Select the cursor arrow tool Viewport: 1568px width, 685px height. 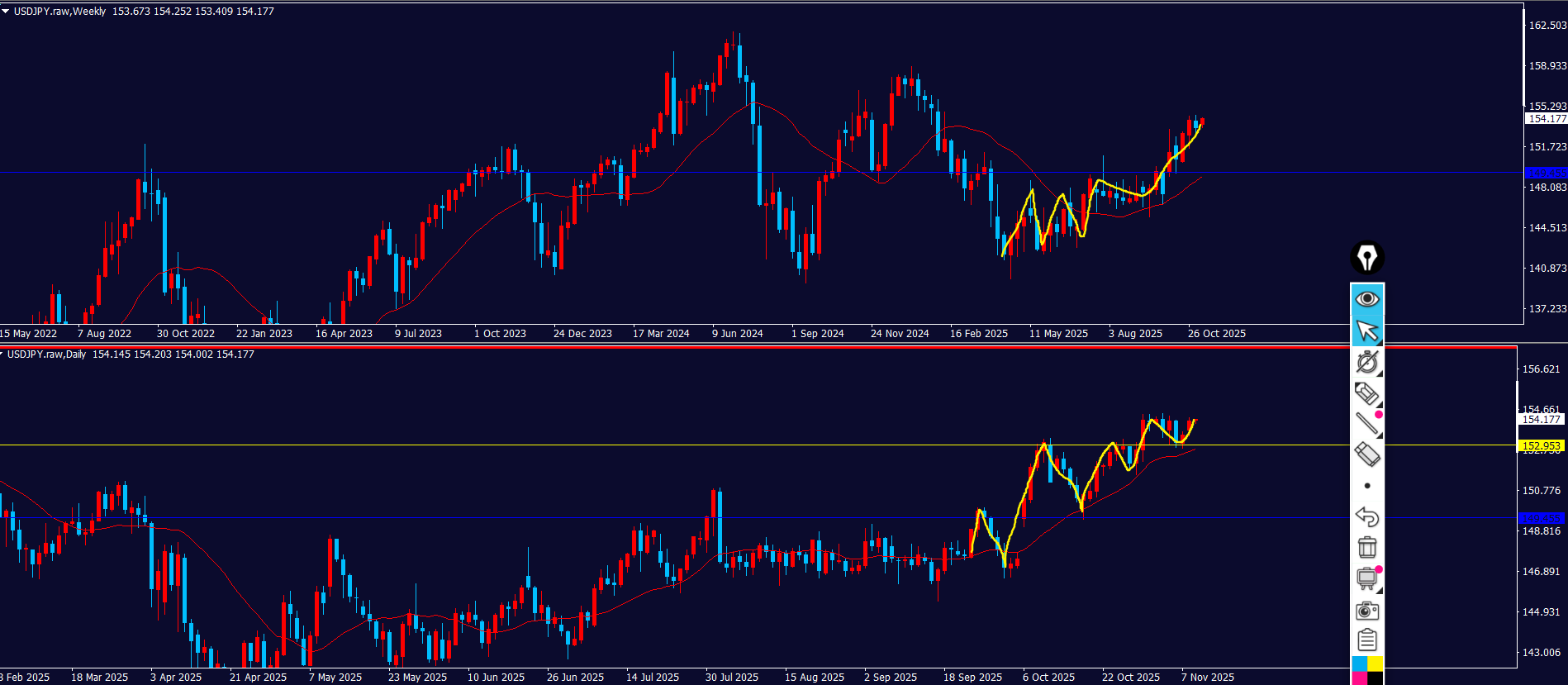[1367, 331]
